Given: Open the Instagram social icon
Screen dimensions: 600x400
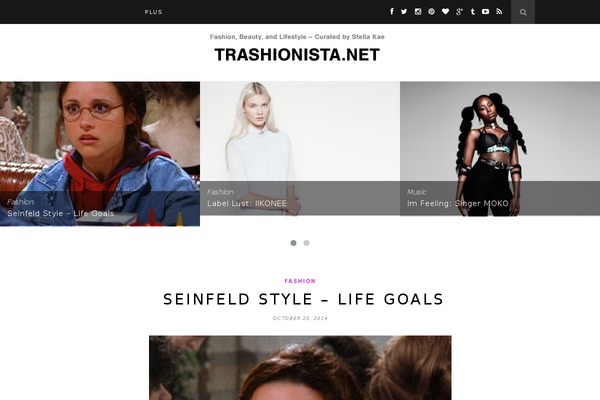Looking at the screenshot, I should tap(418, 11).
